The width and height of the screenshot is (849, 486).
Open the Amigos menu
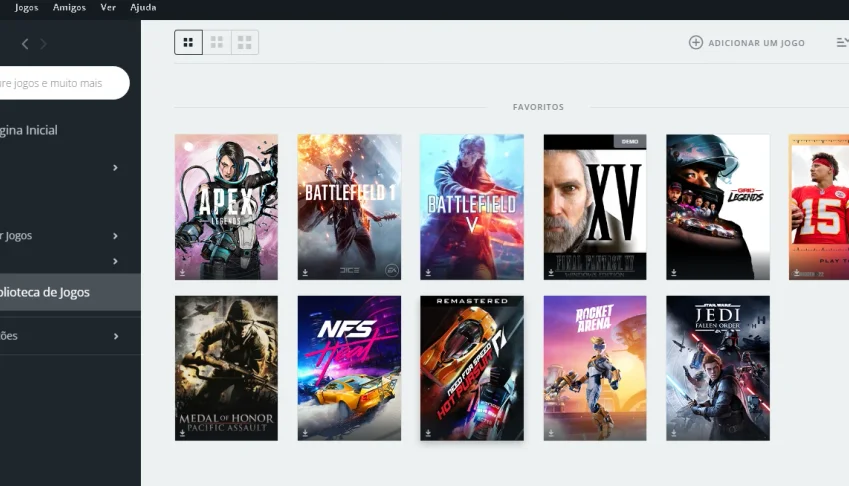pyautogui.click(x=69, y=8)
